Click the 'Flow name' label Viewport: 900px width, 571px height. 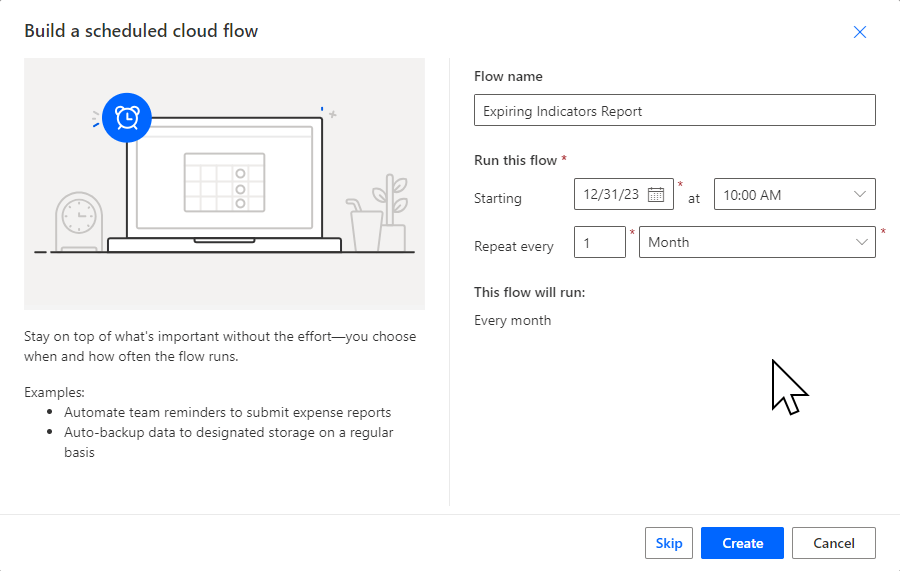click(x=508, y=77)
